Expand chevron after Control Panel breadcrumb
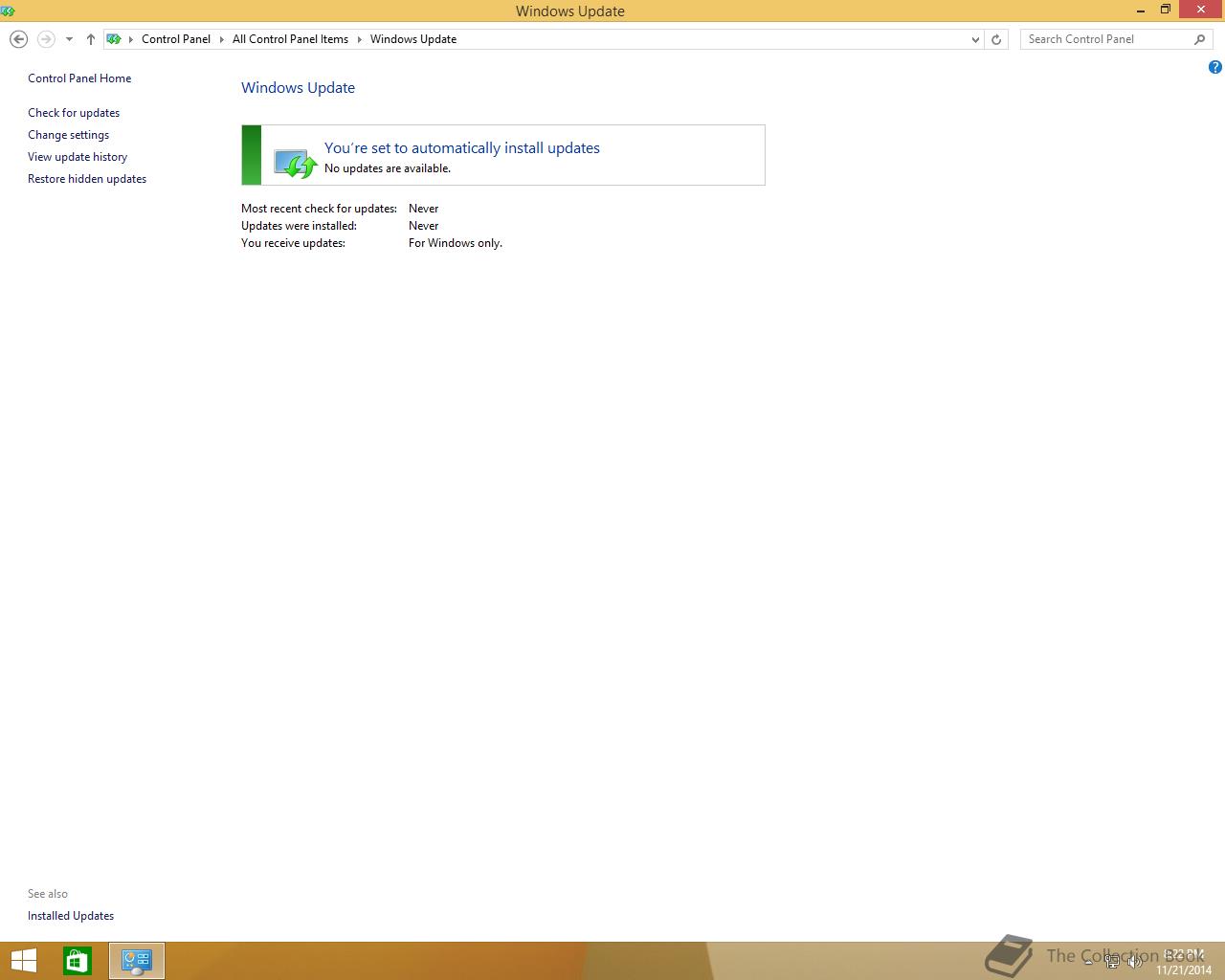Image resolution: width=1225 pixels, height=980 pixels. [221, 39]
